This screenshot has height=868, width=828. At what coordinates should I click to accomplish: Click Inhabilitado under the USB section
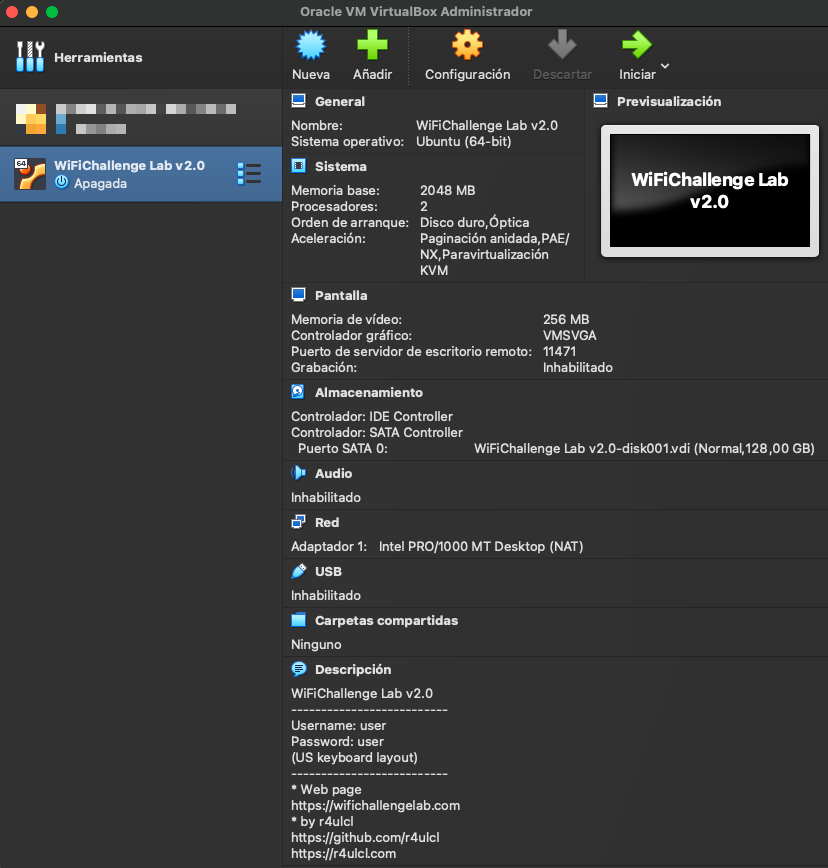tap(325, 596)
